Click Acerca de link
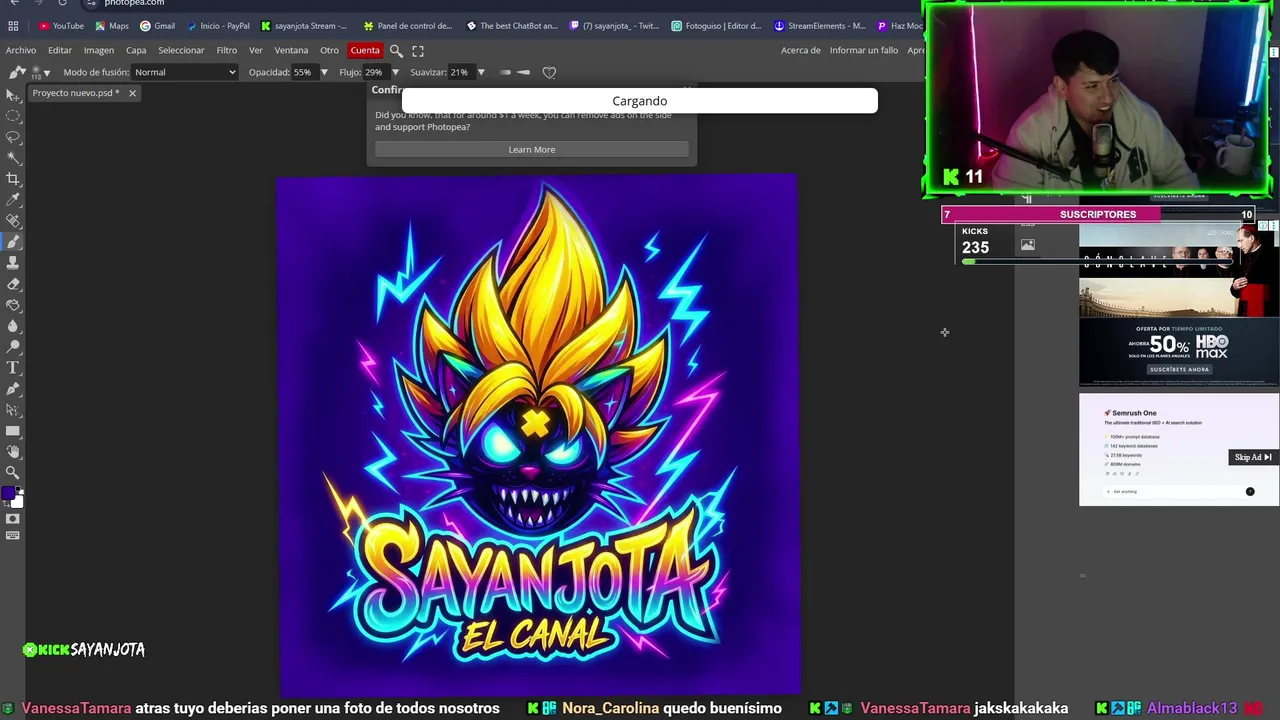The image size is (1280, 720). coord(801,51)
